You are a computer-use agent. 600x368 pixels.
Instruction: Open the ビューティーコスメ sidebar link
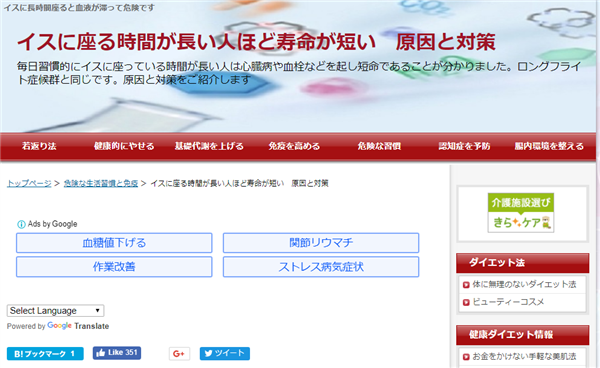coord(508,302)
